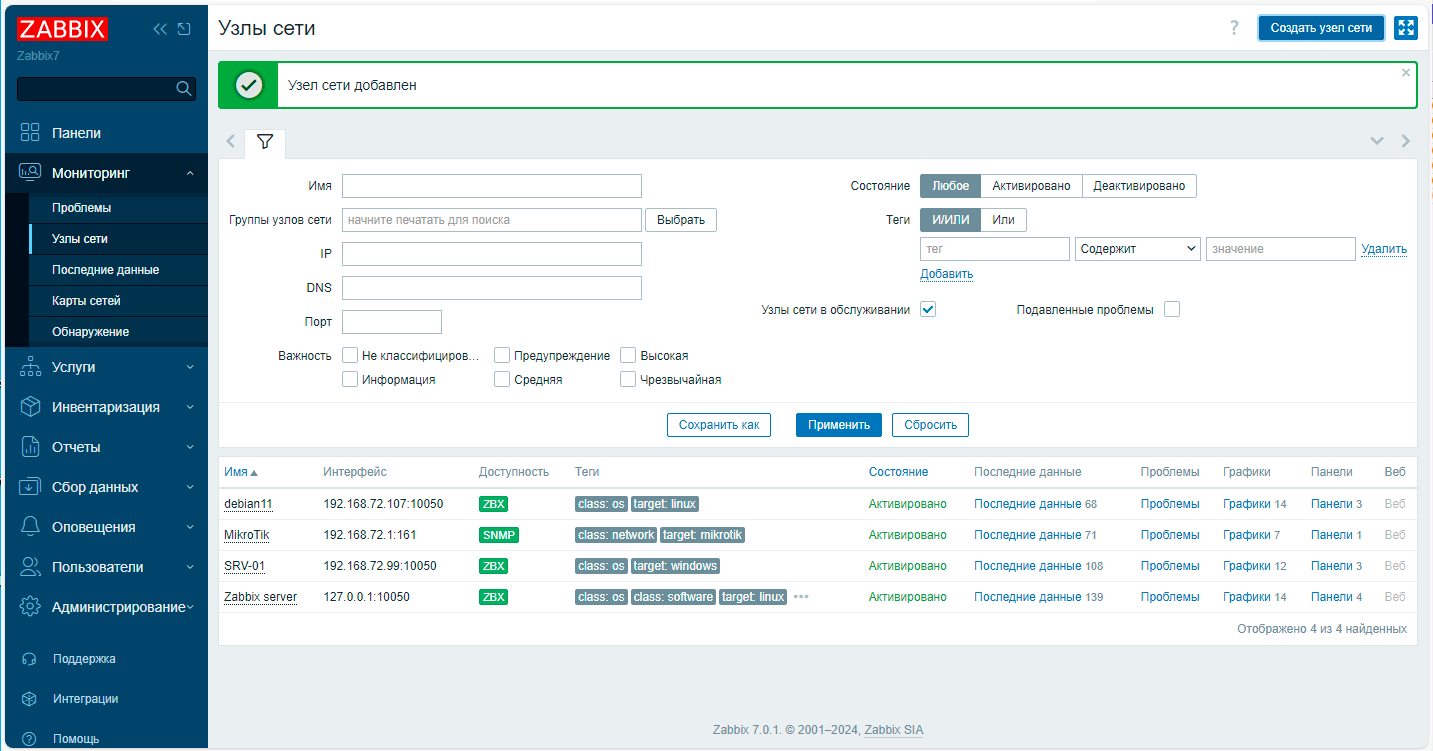Viewport: 1433px width, 751px height.
Task: Close the 'Узел сети добавлен' notification
Action: (x=1405, y=73)
